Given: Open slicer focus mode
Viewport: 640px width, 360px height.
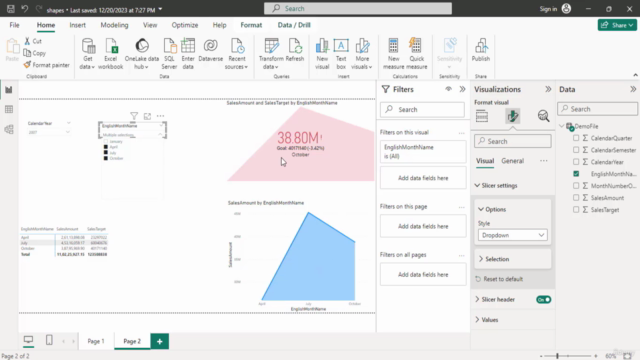Looking at the screenshot, I should [147, 116].
